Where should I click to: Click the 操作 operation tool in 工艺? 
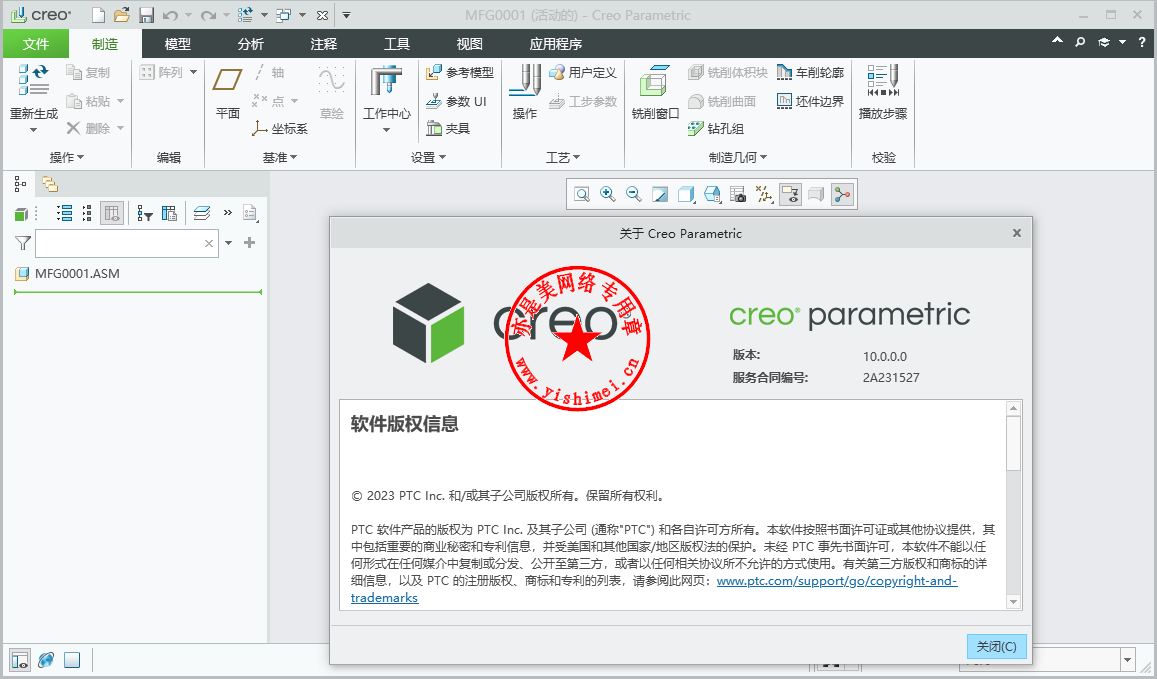coord(525,92)
